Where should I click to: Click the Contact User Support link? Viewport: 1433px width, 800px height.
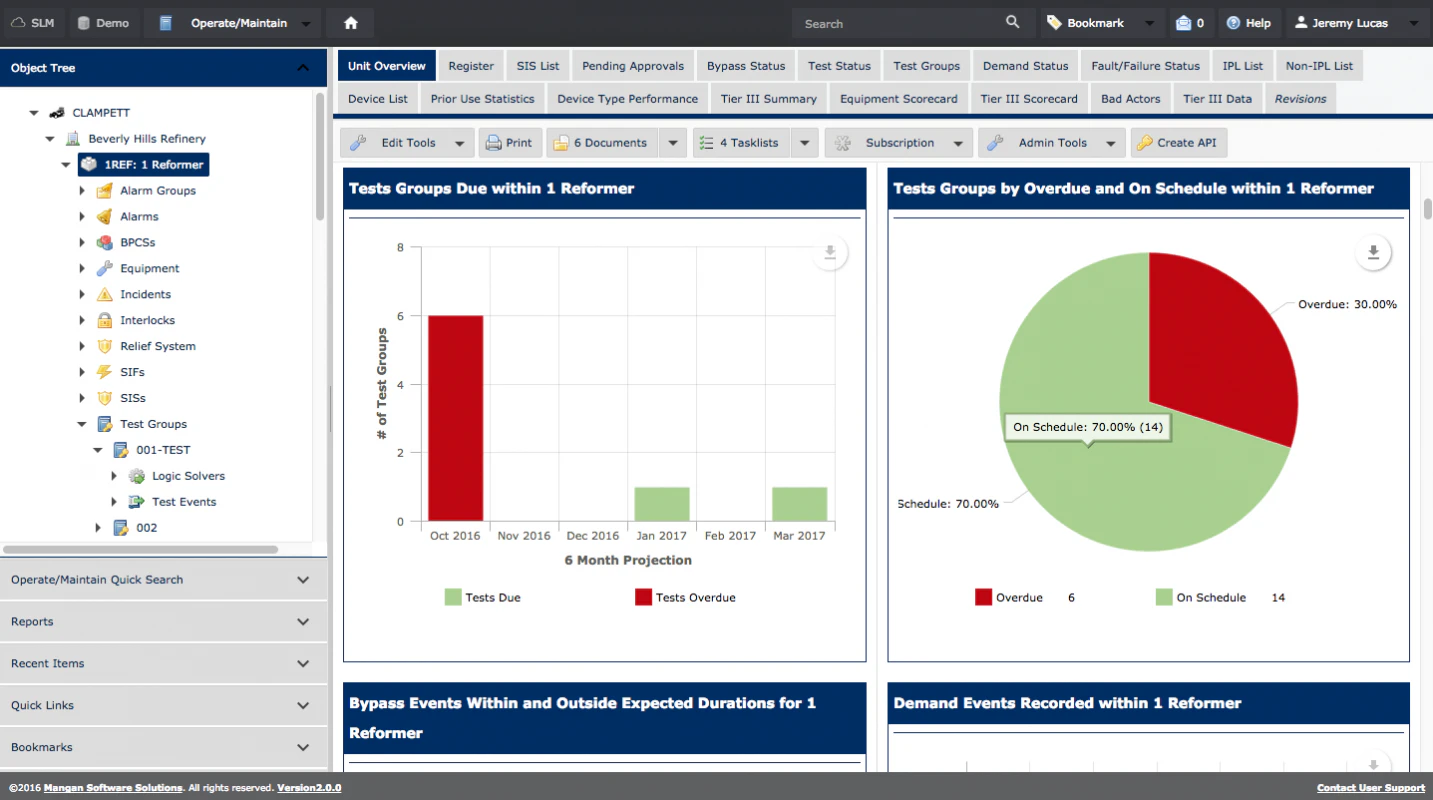click(x=1370, y=787)
